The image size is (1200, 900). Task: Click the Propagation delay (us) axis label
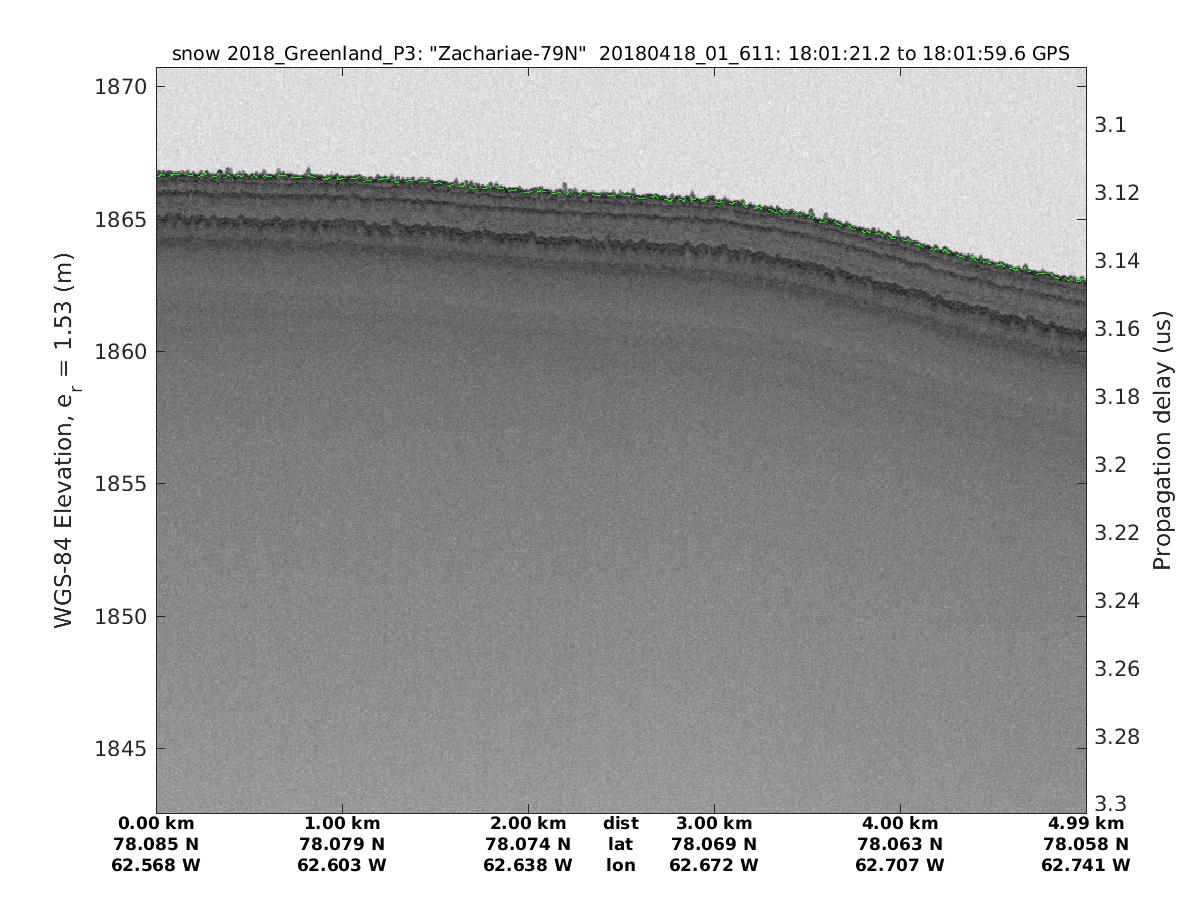(x=1162, y=440)
